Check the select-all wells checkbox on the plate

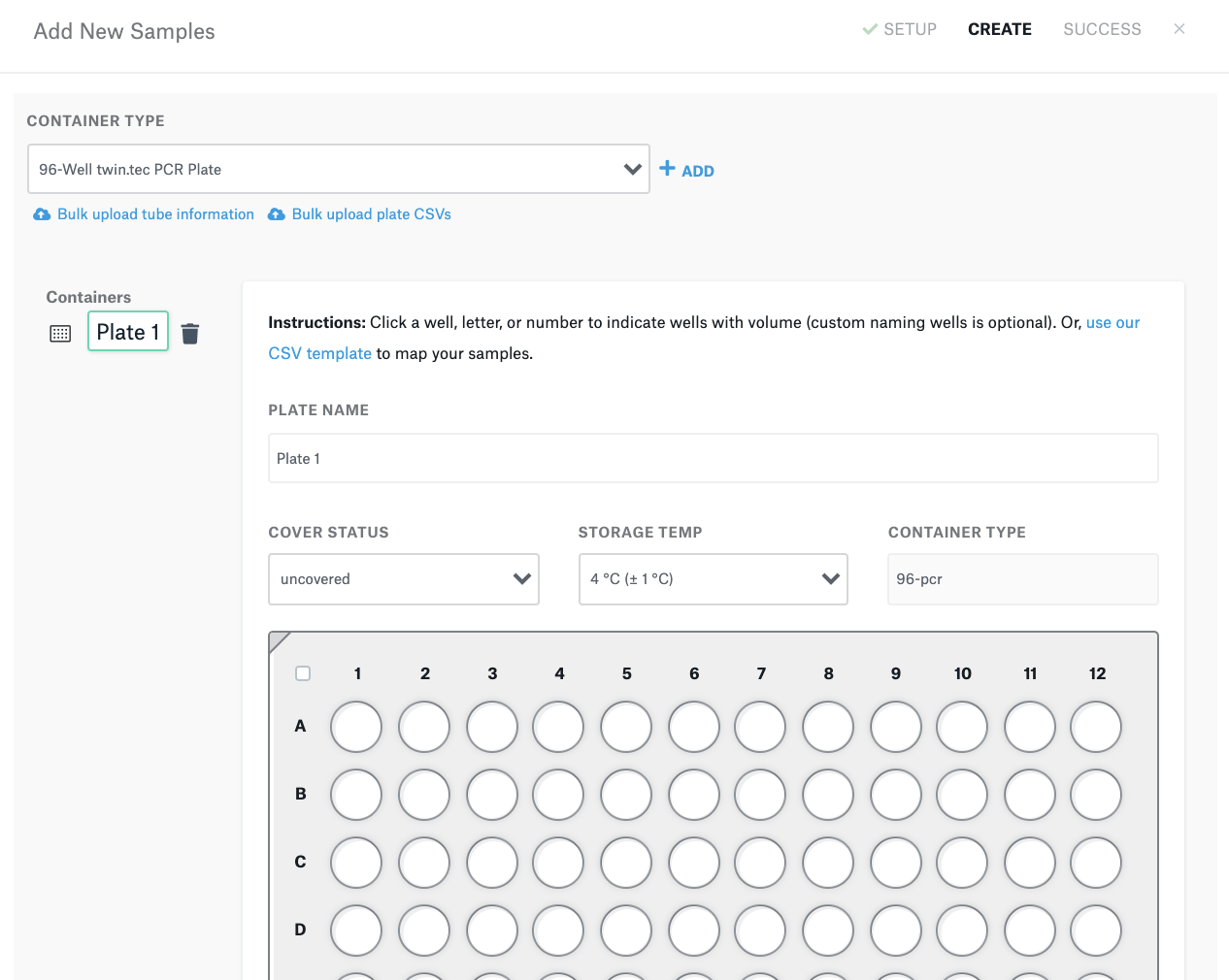(x=302, y=672)
